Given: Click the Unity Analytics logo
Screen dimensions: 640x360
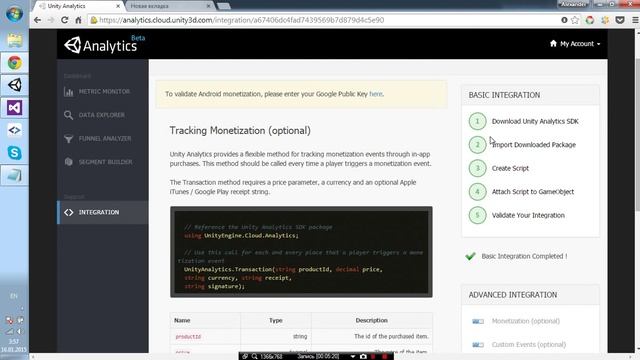Looking at the screenshot, I should pos(101,45).
